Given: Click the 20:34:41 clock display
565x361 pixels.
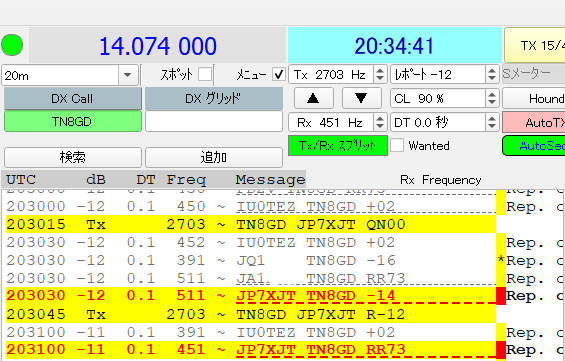Looking at the screenshot, I should pyautogui.click(x=395, y=46).
